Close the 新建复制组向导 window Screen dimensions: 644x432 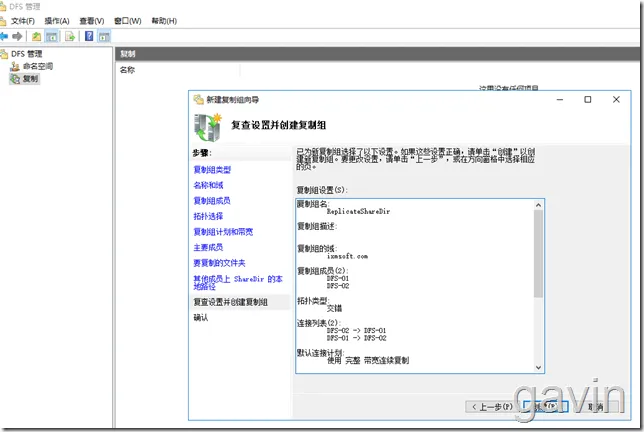(616, 99)
